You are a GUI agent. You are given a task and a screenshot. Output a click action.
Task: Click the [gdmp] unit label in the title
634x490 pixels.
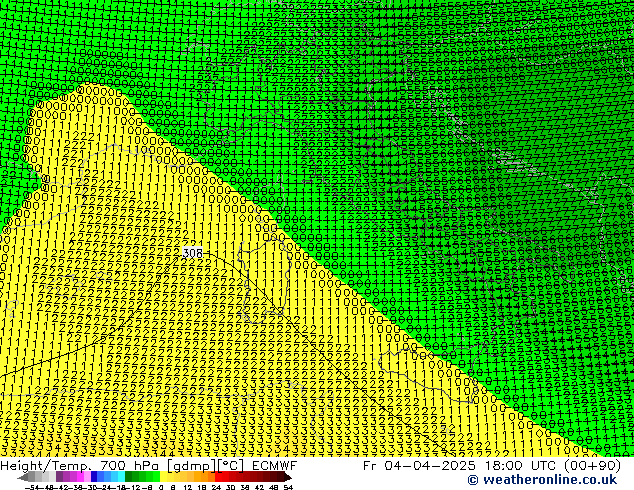192,466
